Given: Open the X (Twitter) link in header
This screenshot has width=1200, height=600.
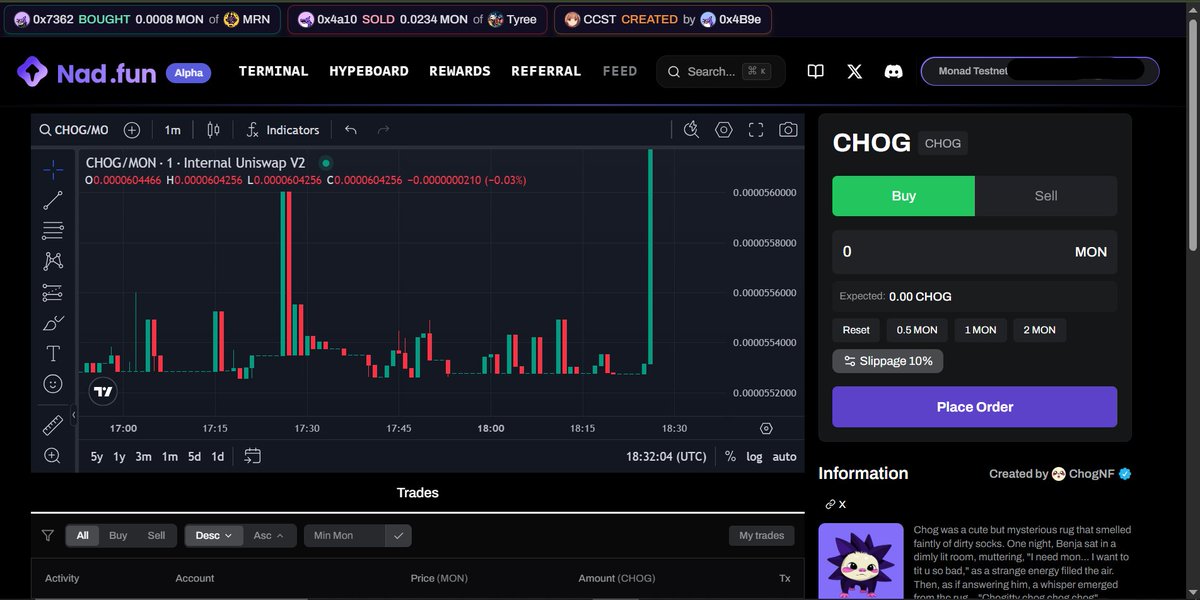Looking at the screenshot, I should [854, 72].
